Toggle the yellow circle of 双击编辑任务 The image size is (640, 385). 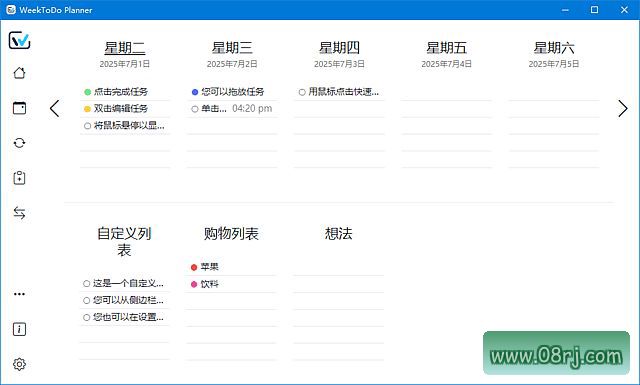tap(87, 109)
